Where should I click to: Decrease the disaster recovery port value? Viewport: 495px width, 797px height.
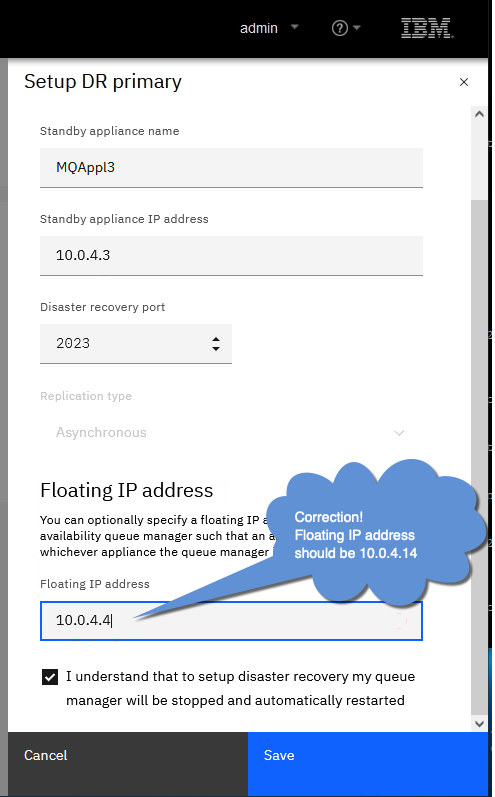[216, 349]
